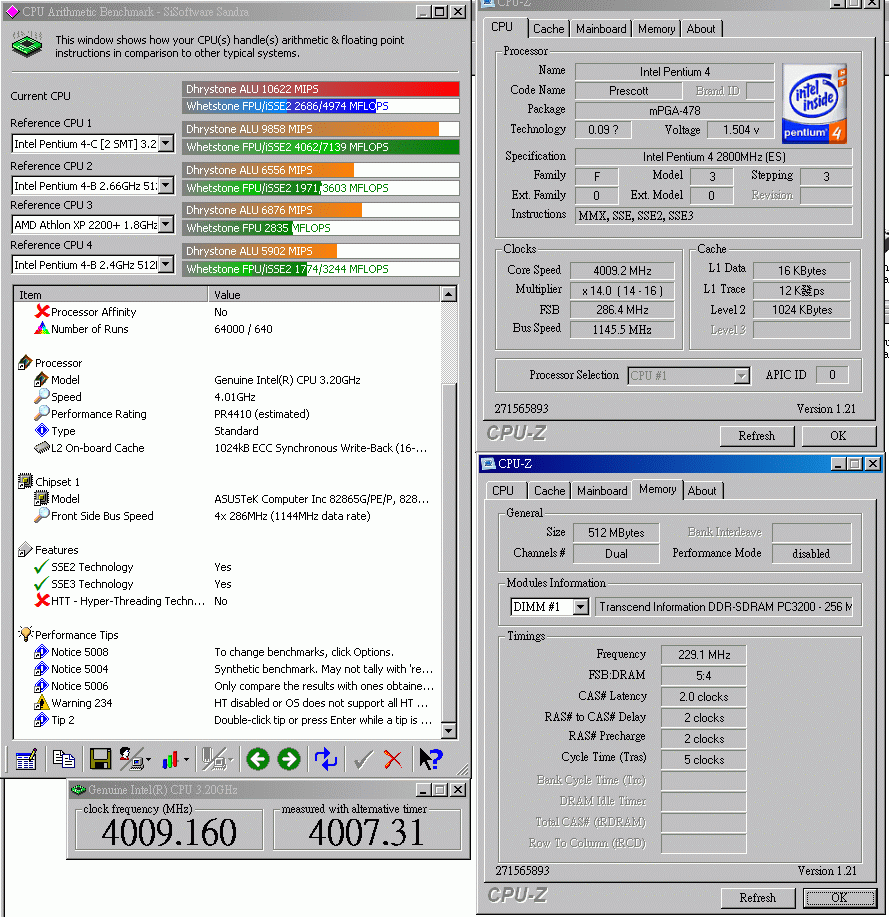Image resolution: width=889 pixels, height=917 pixels.
Task: Click the blue Whetstone 2686/4974 MFLOPS bar
Action: 321,106
